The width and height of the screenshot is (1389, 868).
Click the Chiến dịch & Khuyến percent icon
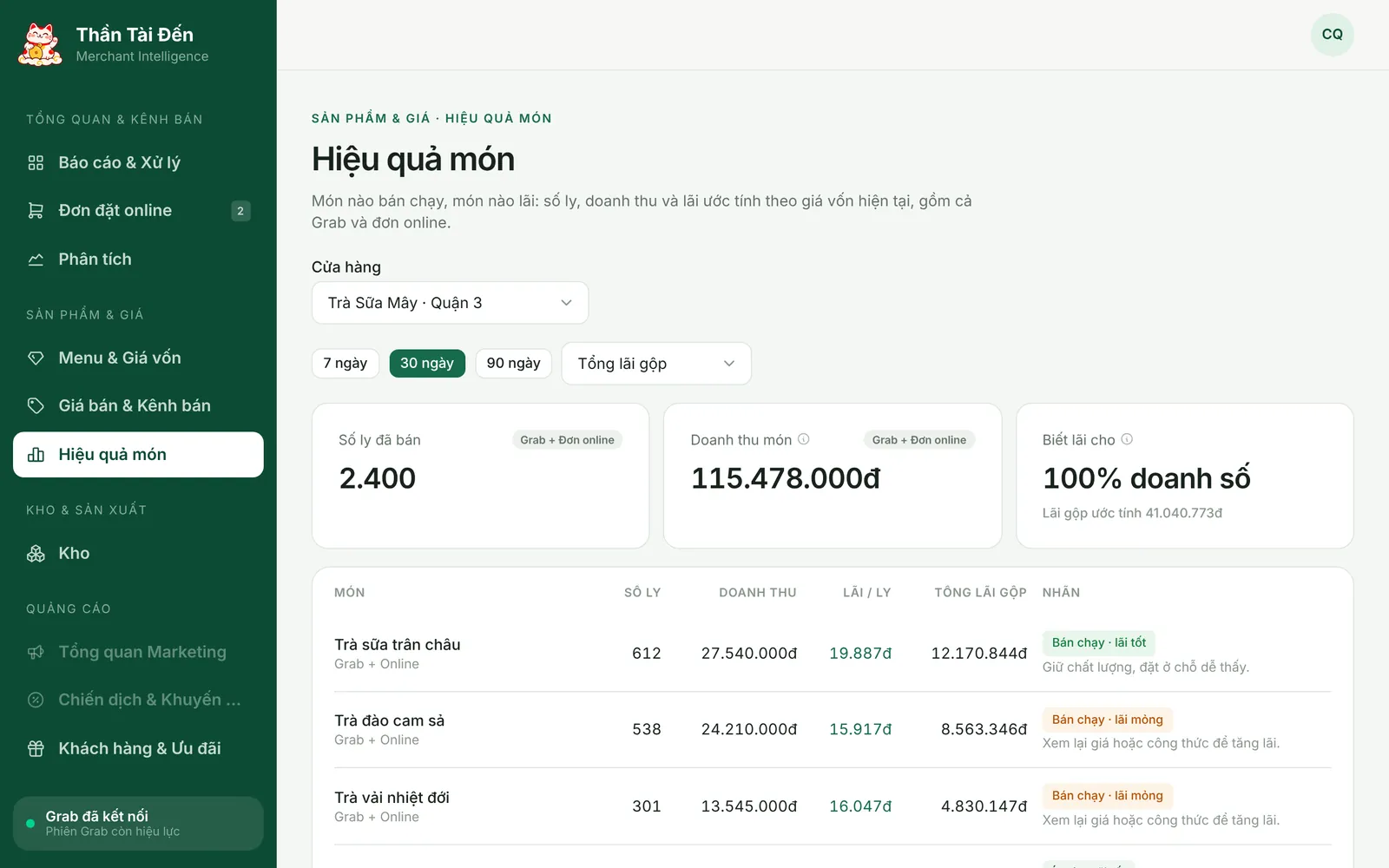click(36, 700)
